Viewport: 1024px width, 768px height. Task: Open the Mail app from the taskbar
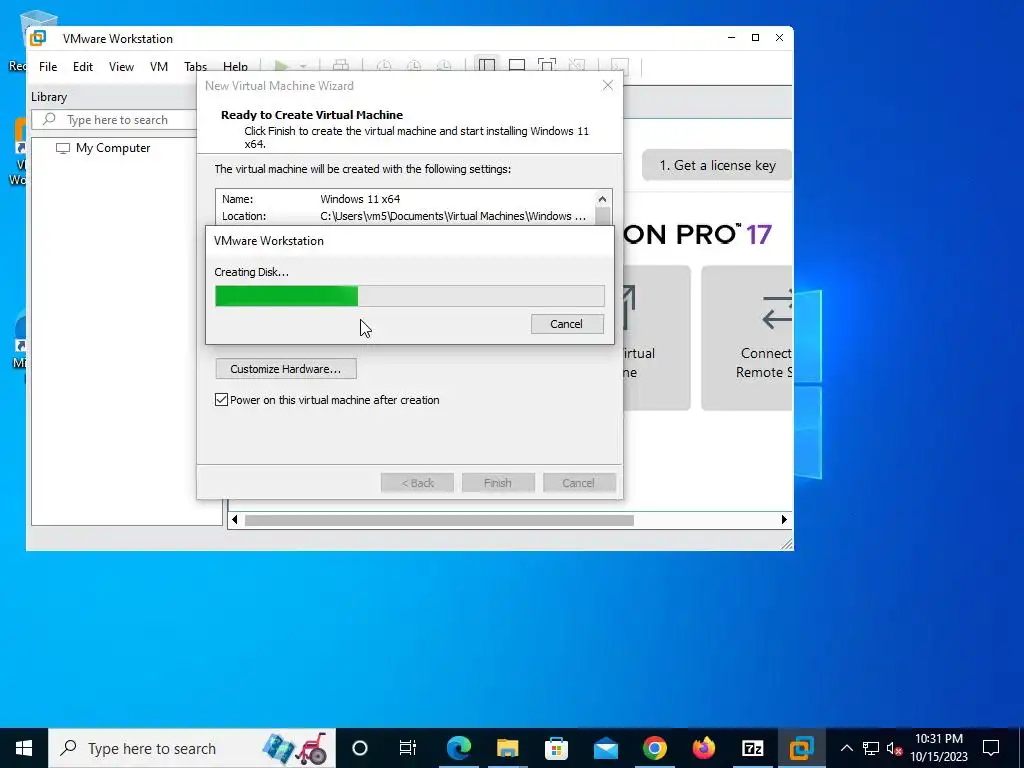point(605,748)
